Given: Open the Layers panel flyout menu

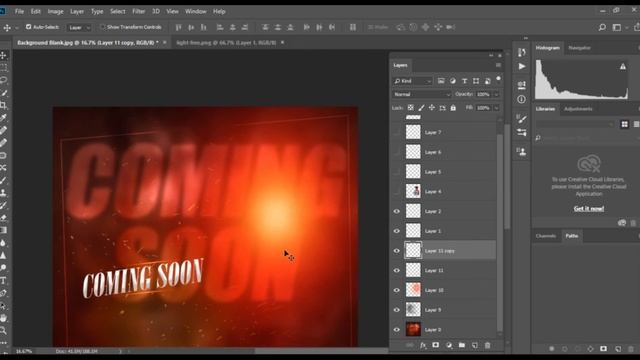Looking at the screenshot, I should (x=498, y=65).
